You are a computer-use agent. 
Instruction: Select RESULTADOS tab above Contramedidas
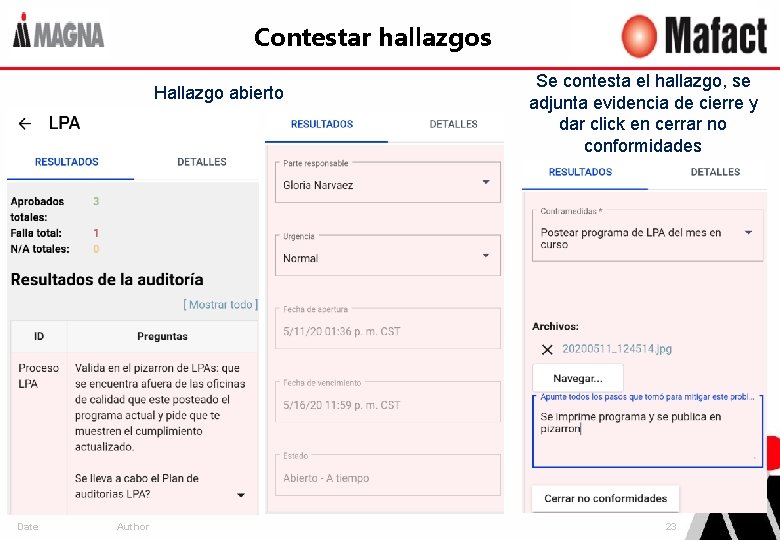point(581,172)
